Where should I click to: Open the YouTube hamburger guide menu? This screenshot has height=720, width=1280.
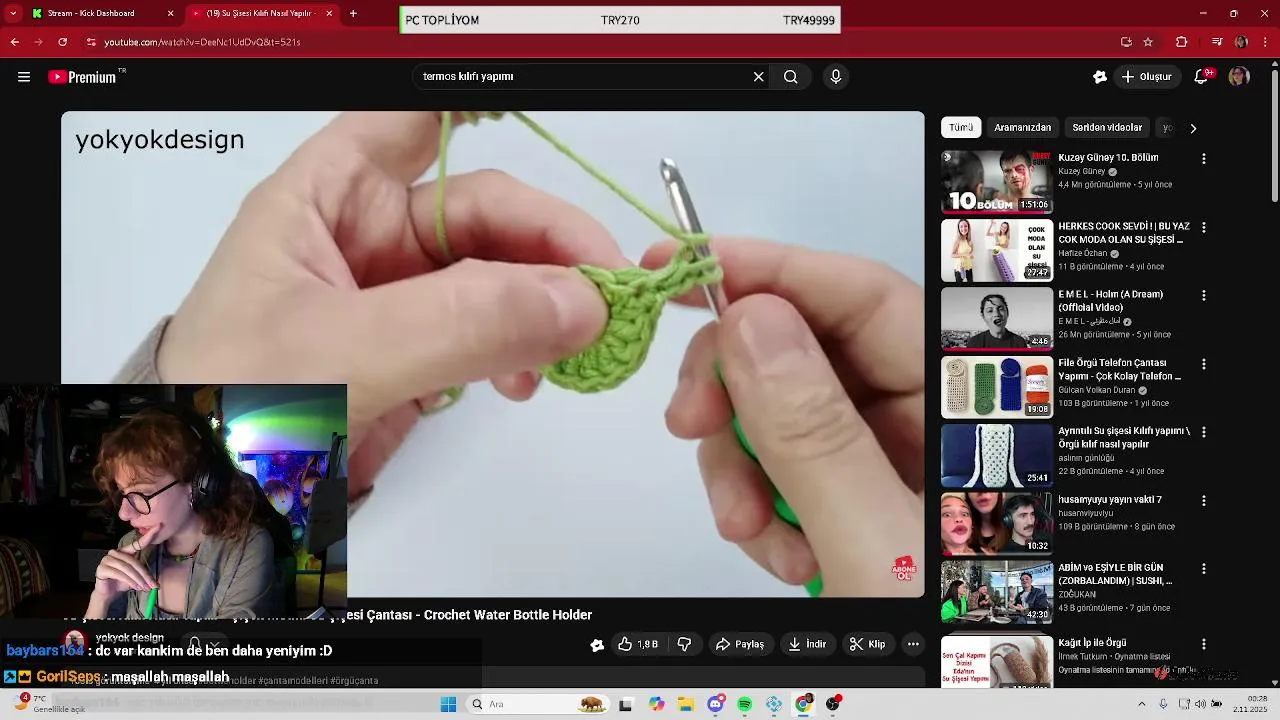click(x=24, y=77)
